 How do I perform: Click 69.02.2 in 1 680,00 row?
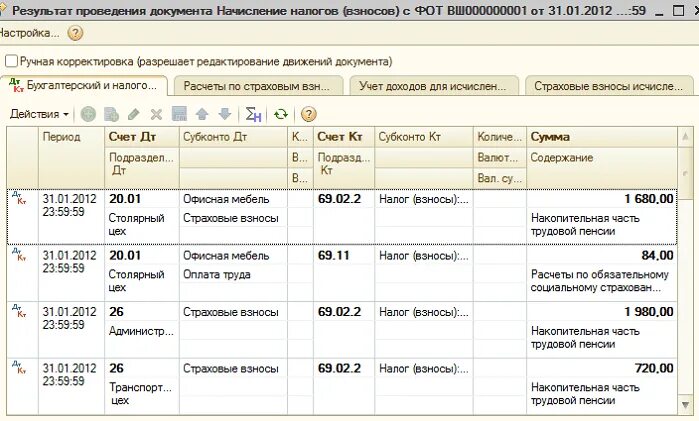point(344,199)
